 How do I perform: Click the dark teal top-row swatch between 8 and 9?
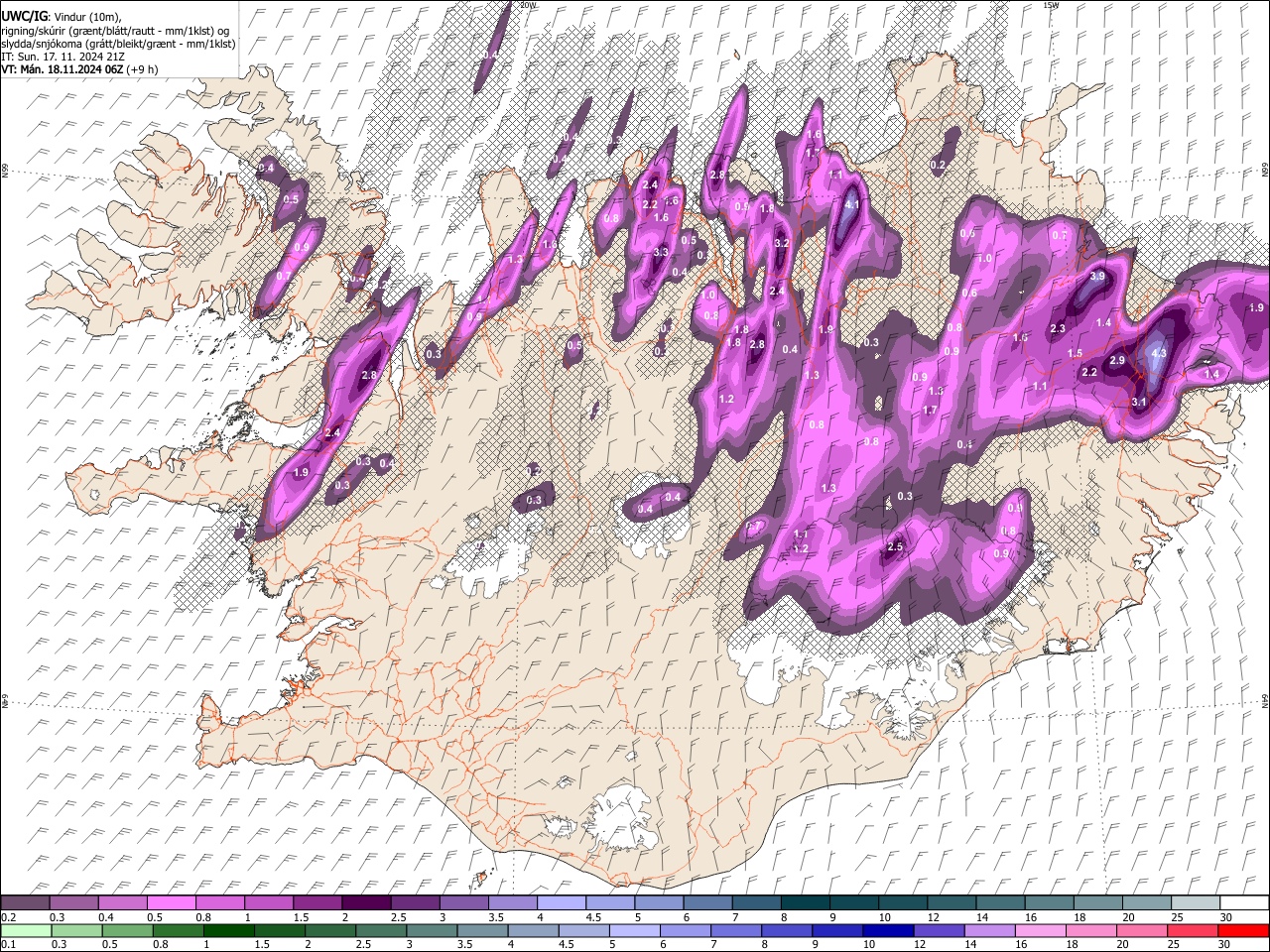click(x=804, y=903)
